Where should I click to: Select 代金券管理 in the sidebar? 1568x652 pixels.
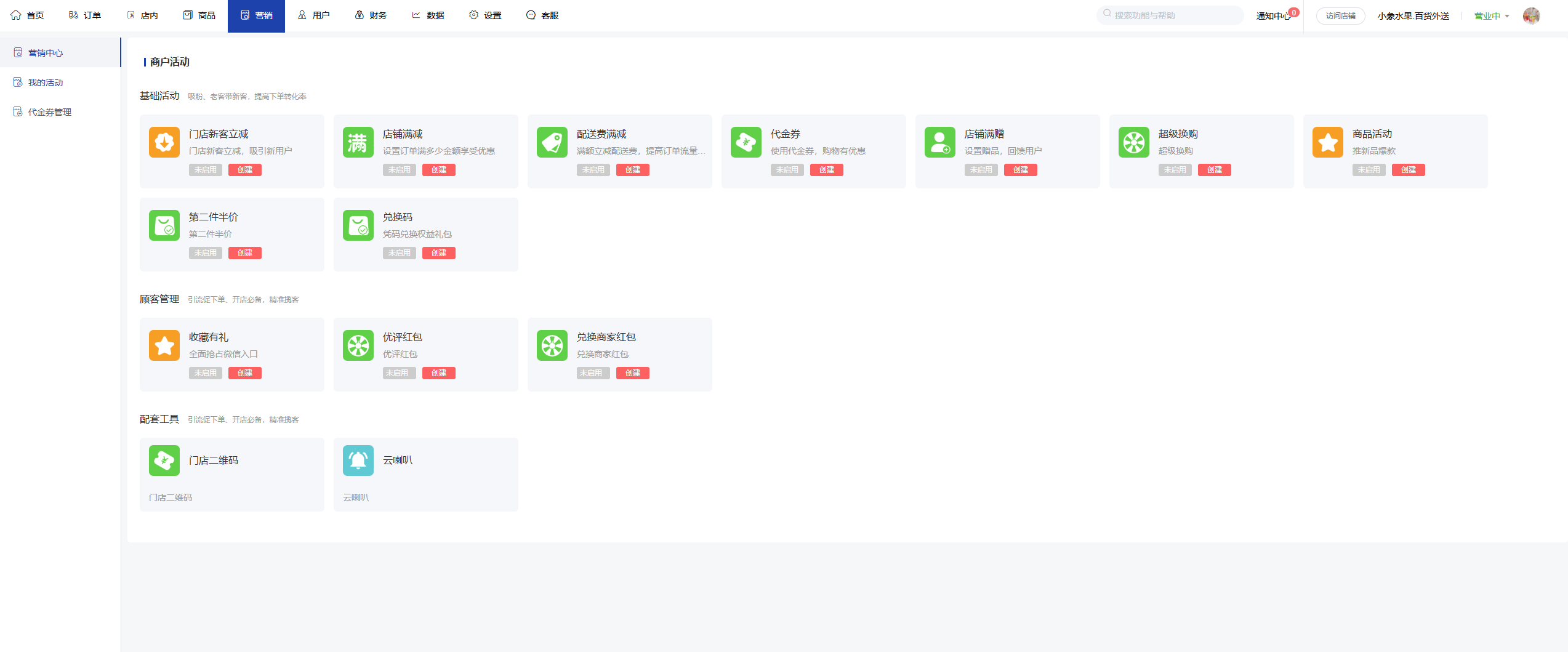[49, 112]
